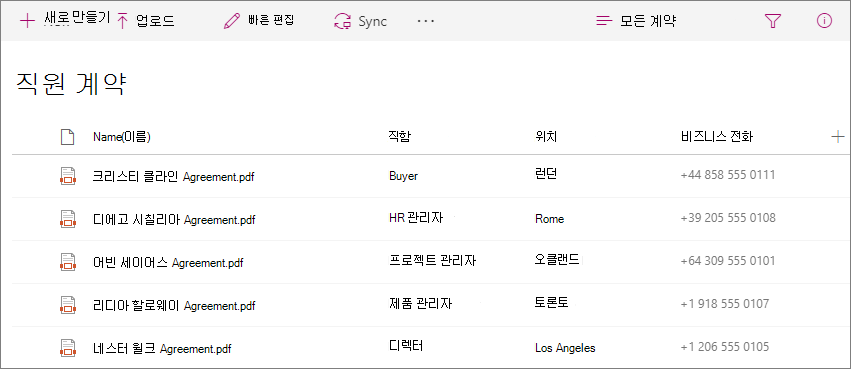The width and height of the screenshot is (851, 369).
Task: Open 리디아 할로웨이 Agreement.pdf
Action: coord(174,306)
